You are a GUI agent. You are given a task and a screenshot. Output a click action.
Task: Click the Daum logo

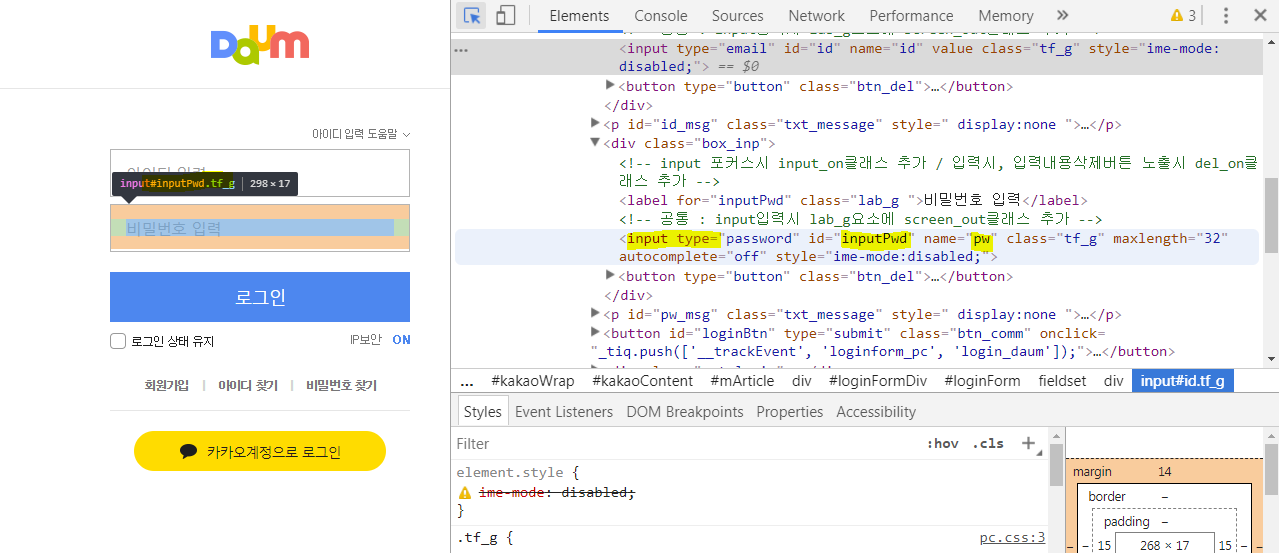[x=260, y=46]
